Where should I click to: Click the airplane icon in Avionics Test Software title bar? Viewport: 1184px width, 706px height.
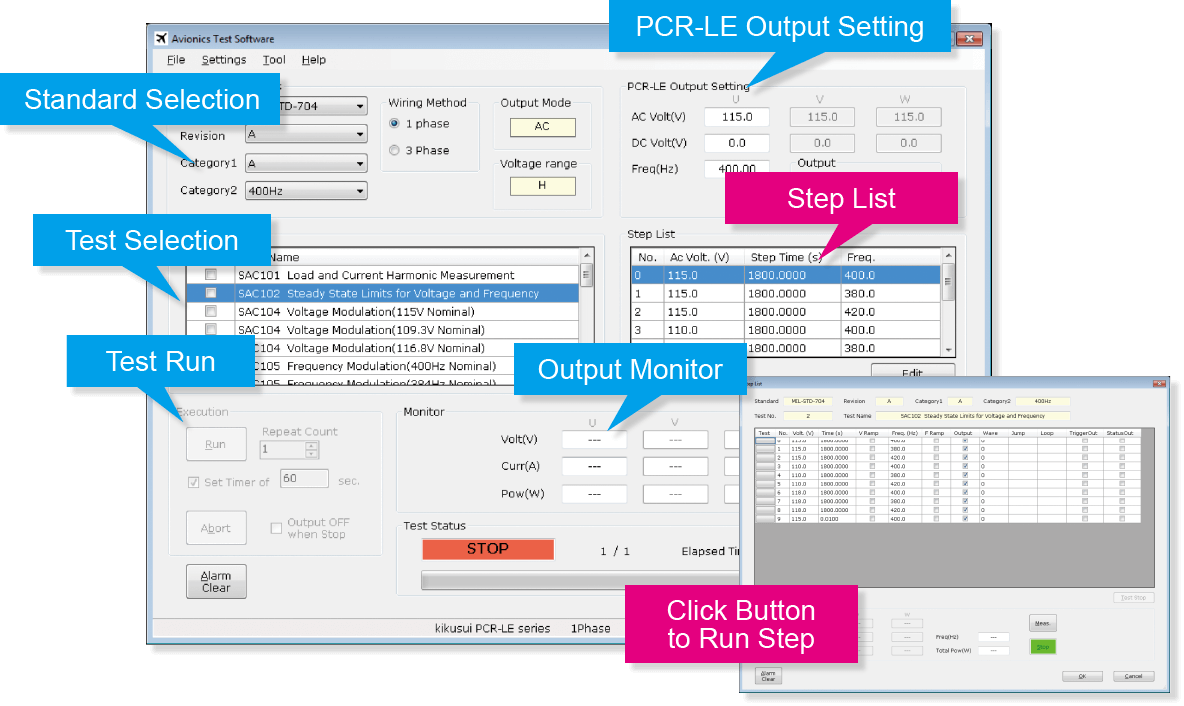point(161,39)
